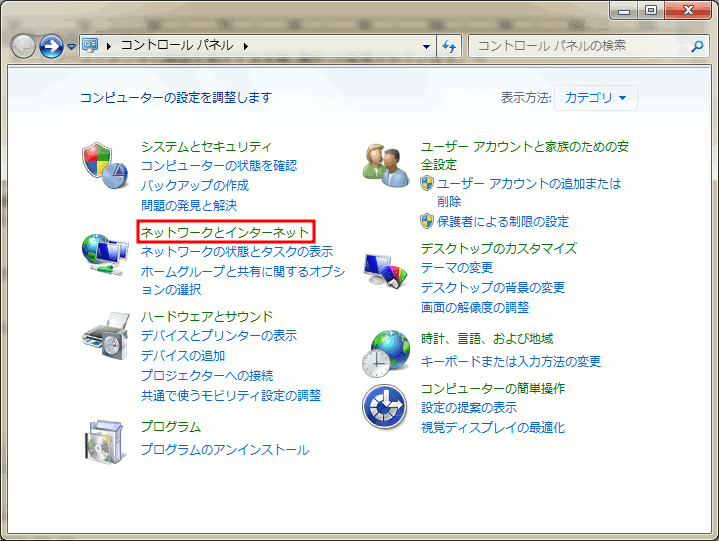Click the コントロール パネルの検索 search field
This screenshot has height=541, width=719.
[580, 46]
